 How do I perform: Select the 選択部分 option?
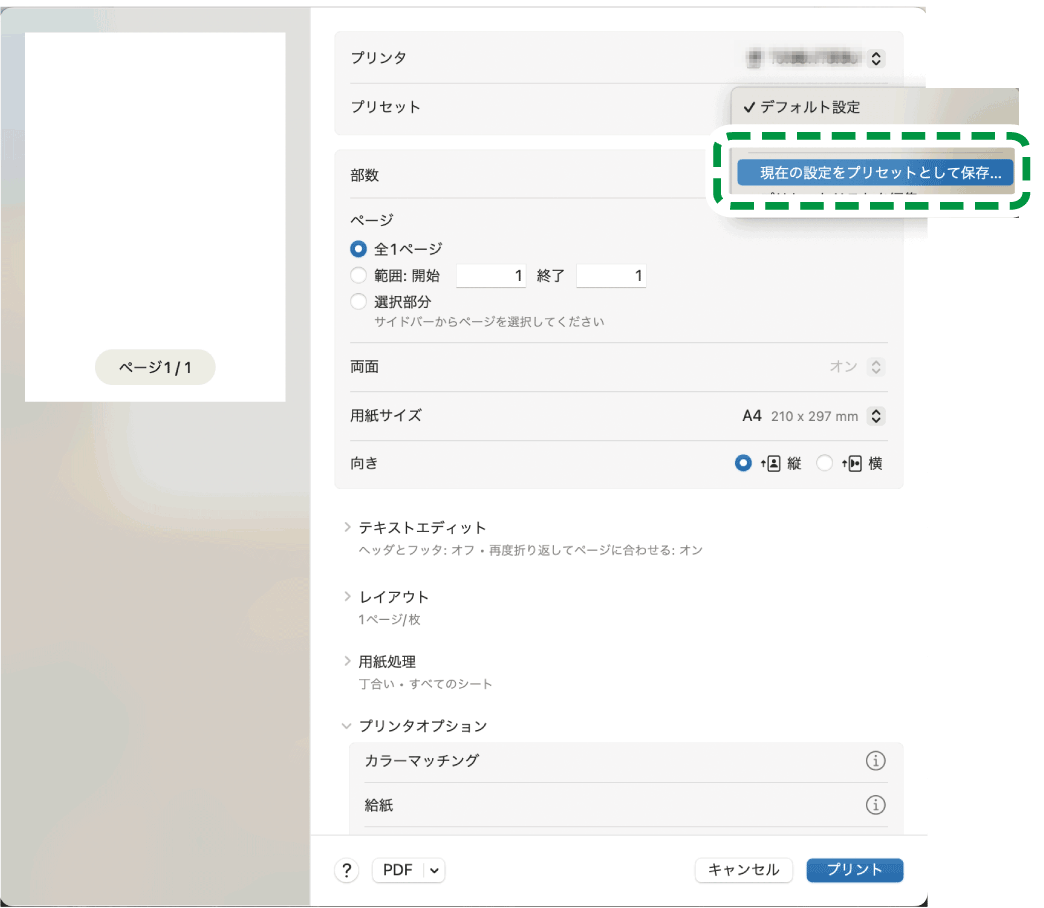click(x=358, y=301)
